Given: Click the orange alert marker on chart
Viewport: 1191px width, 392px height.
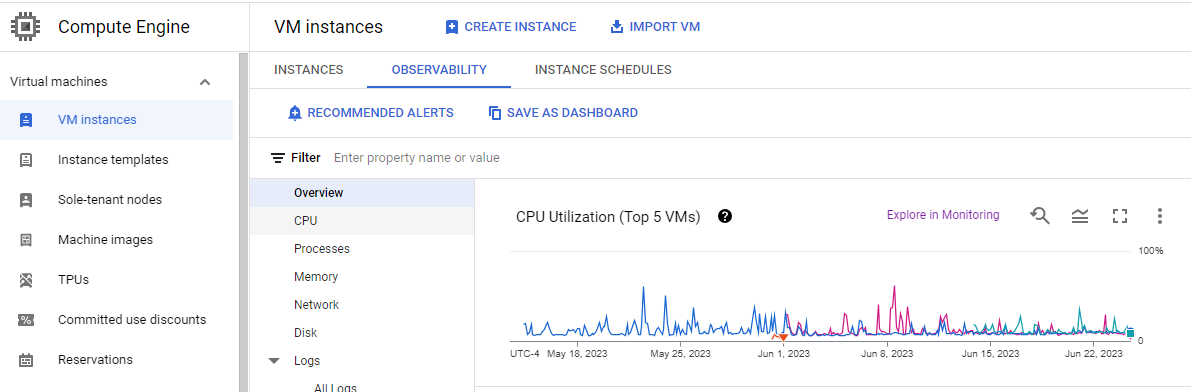Looking at the screenshot, I should tap(783, 337).
